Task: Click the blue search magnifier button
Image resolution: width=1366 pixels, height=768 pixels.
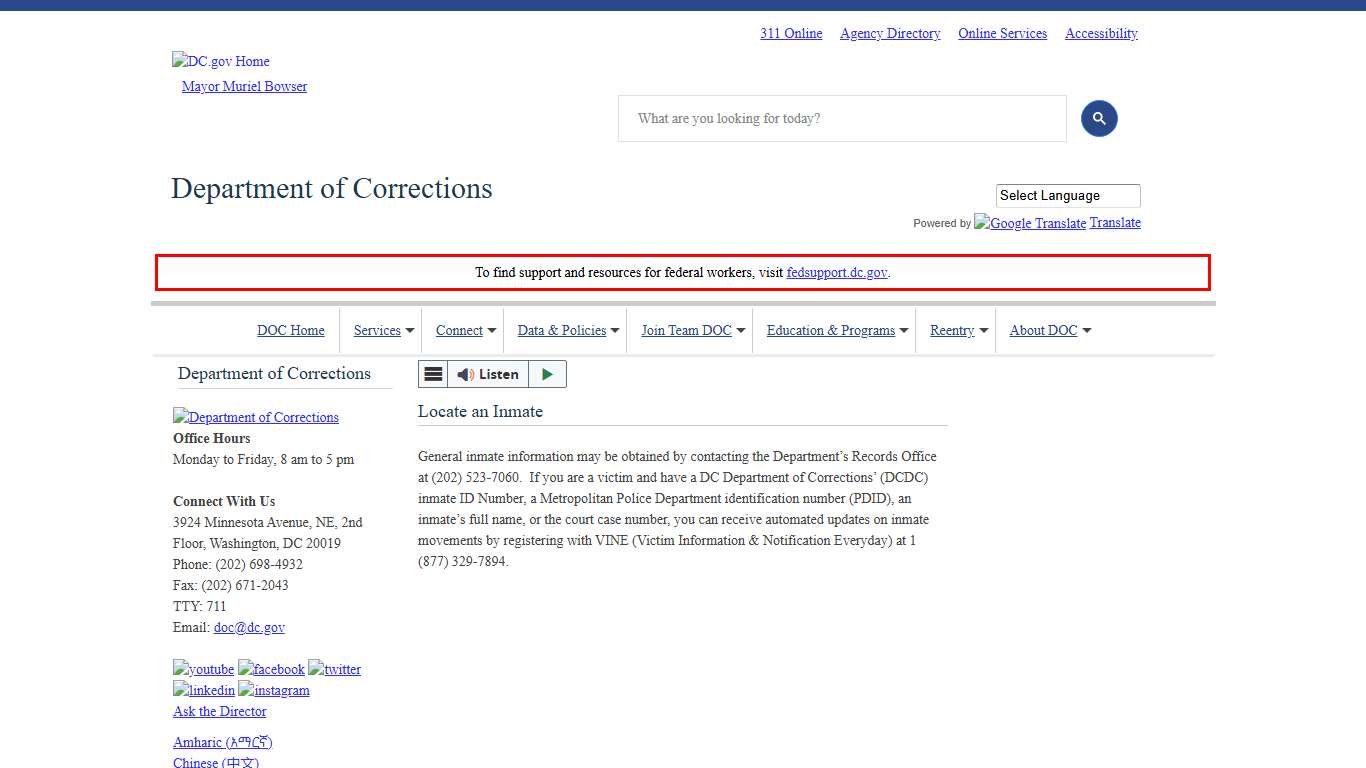Action: (1098, 119)
